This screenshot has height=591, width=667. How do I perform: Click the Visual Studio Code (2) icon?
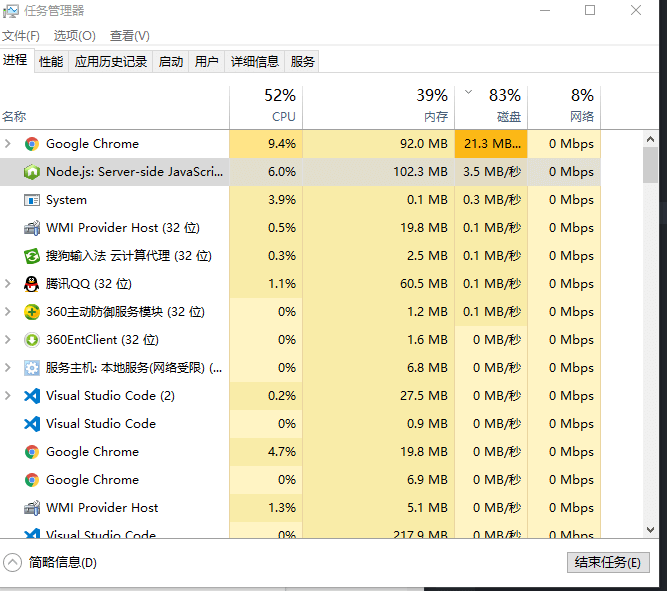(x=32, y=396)
